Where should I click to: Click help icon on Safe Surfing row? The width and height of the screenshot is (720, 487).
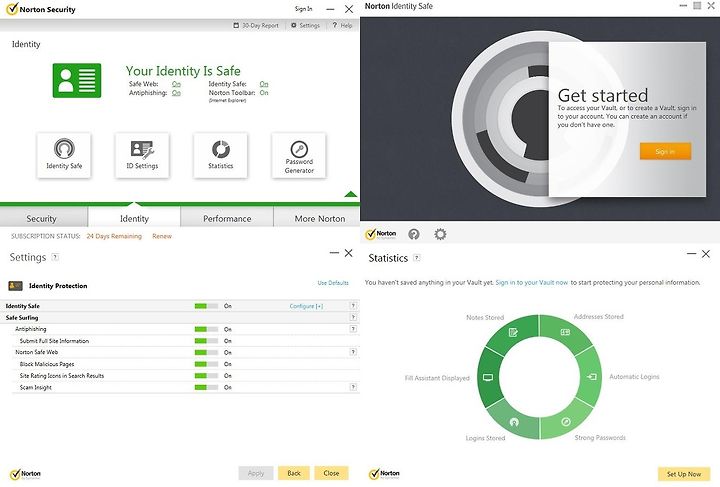click(353, 317)
